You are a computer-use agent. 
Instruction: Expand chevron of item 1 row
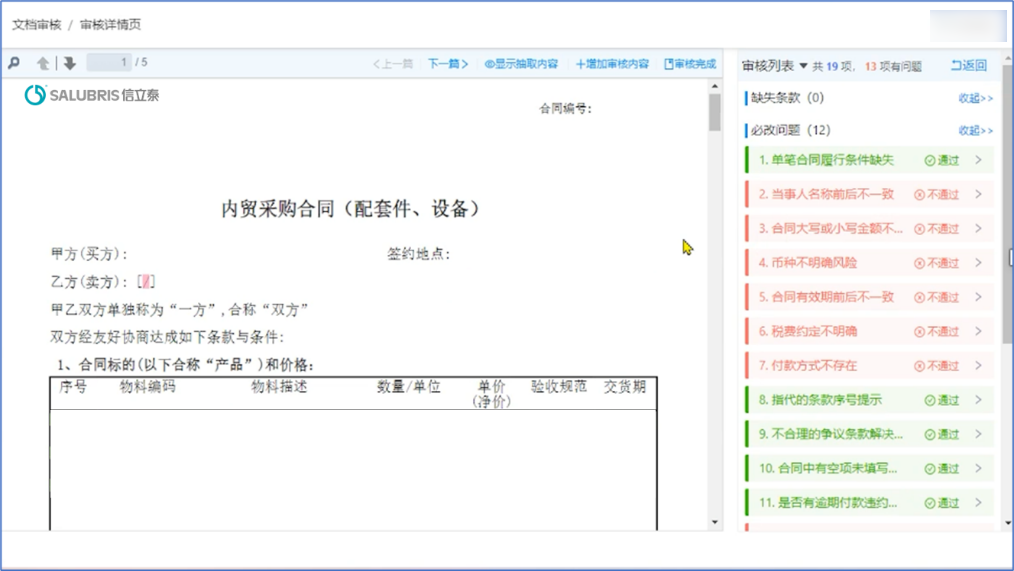point(978,160)
